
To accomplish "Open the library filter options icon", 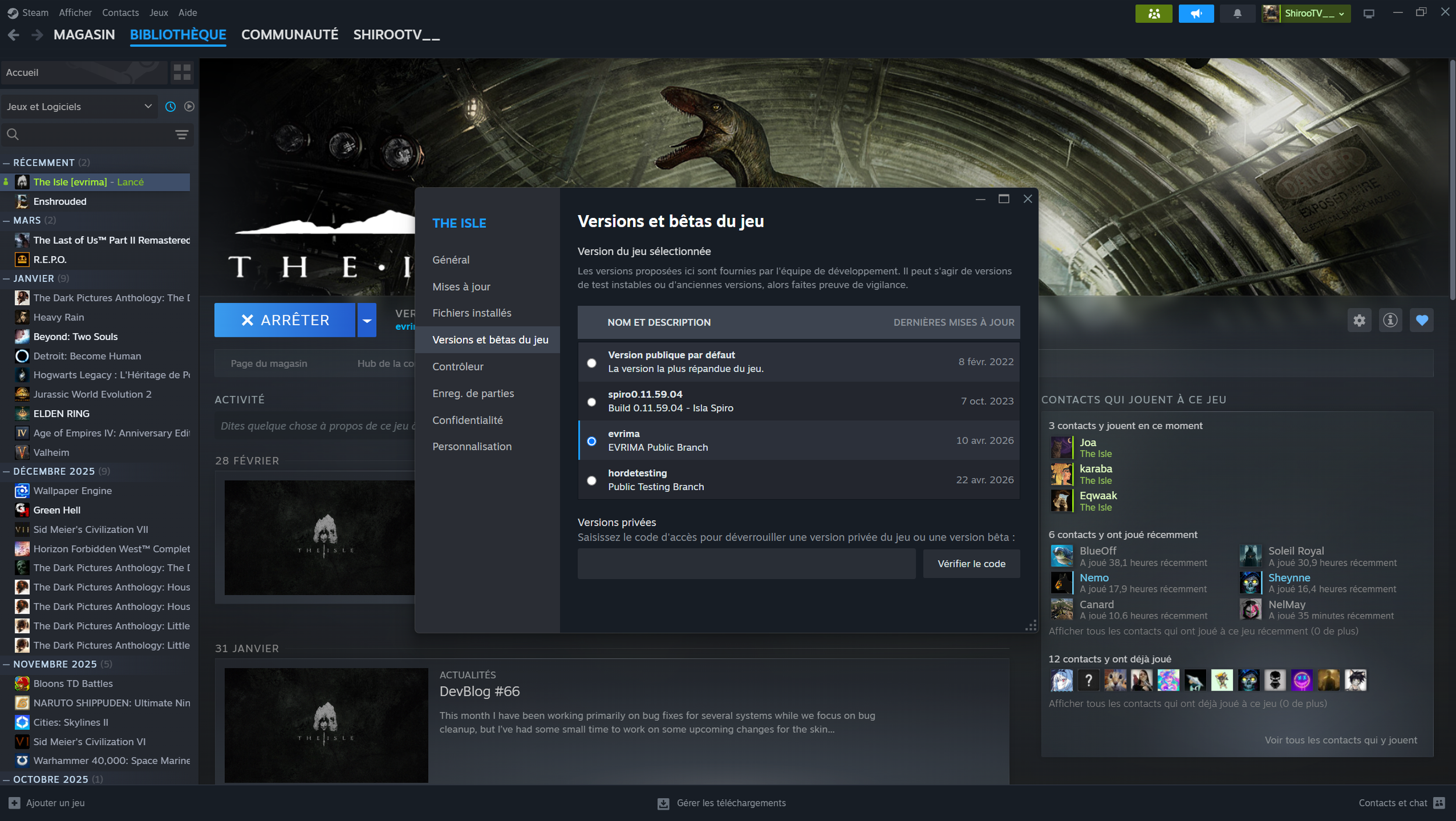I will [x=182, y=135].
